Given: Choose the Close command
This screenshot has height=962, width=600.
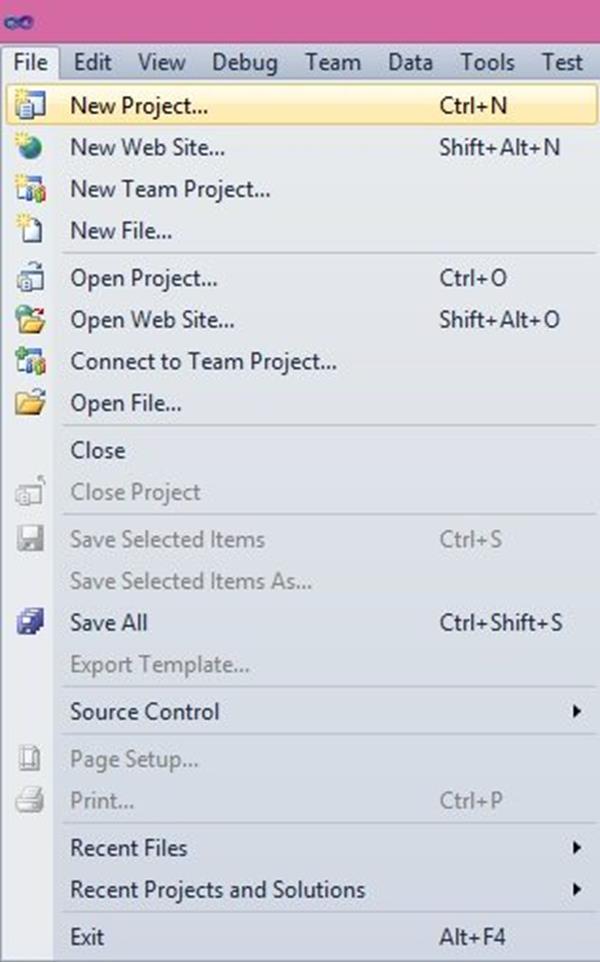Looking at the screenshot, I should click(x=97, y=451).
